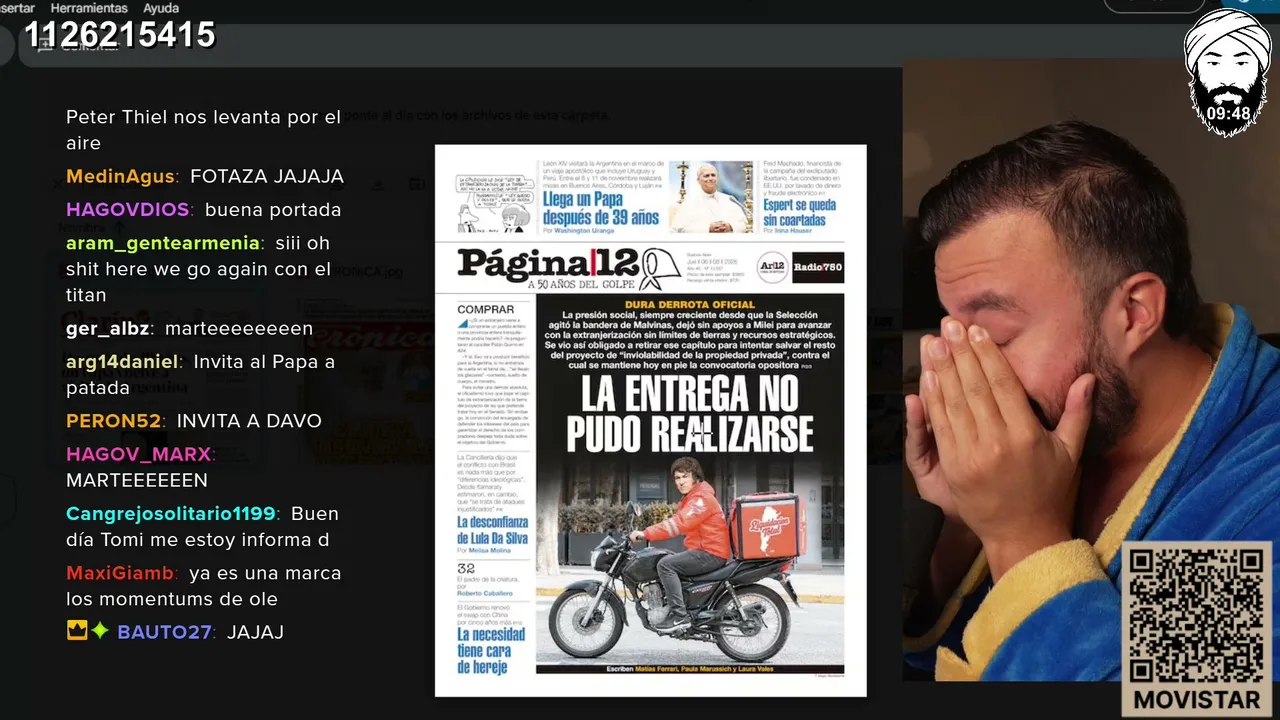Screen dimensions: 1280x720
Task: Click the "Por Melisa Molina" byline
Action: [485, 550]
